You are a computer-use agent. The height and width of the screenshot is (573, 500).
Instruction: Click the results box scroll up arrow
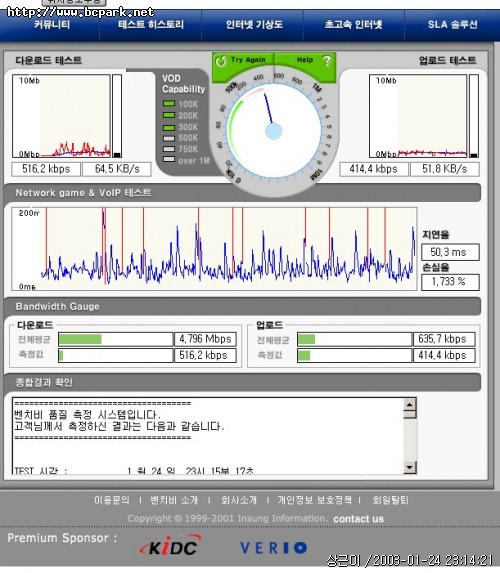(x=410, y=404)
